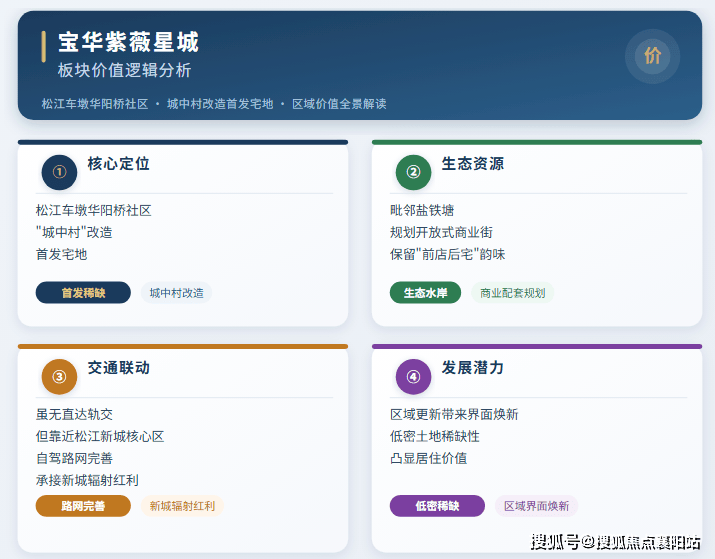Select the 城中村改造 light tag
The image size is (715, 559).
(176, 293)
